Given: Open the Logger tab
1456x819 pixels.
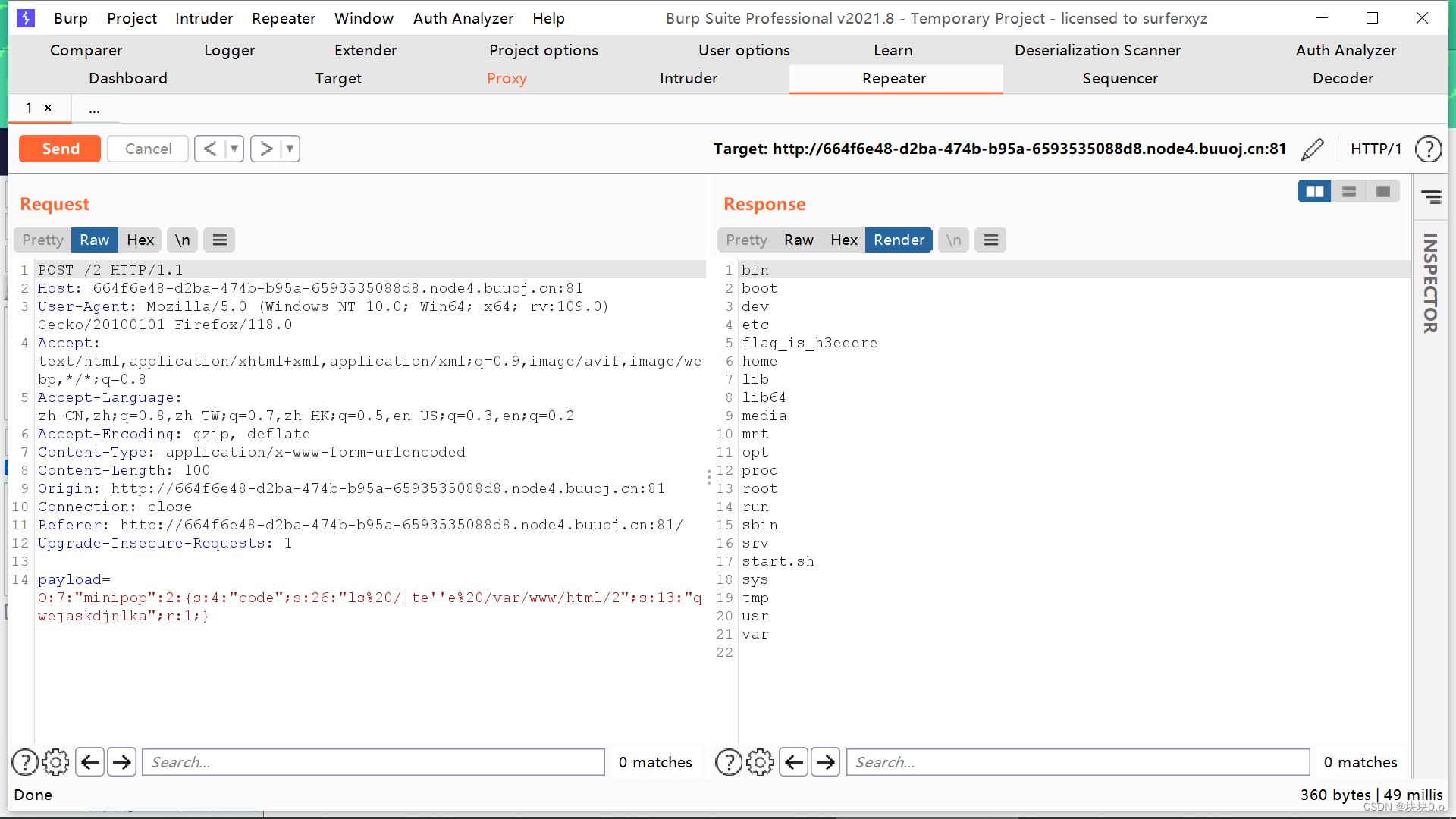Looking at the screenshot, I should click(x=229, y=51).
